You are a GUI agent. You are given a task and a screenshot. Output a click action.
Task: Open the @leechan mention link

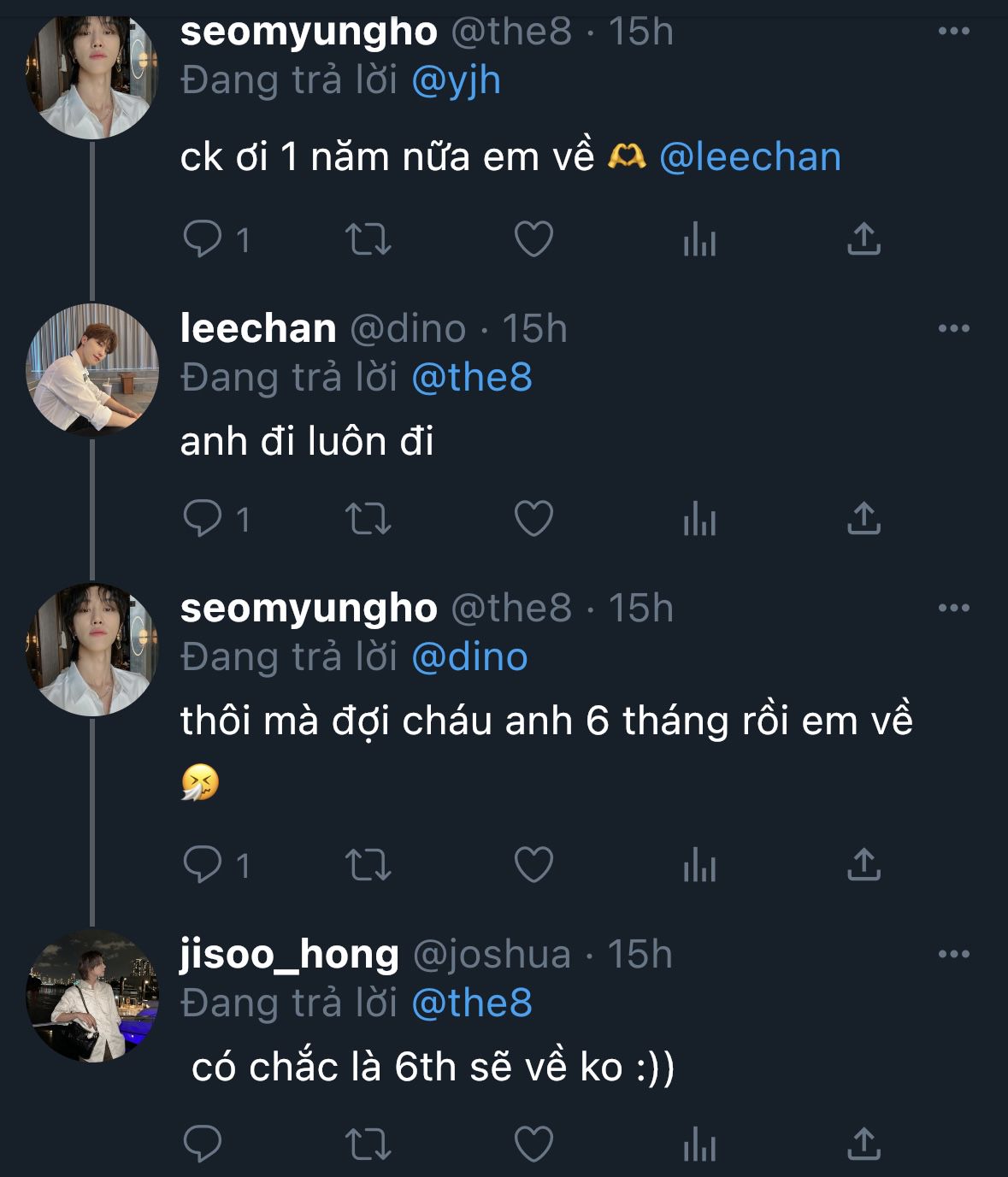750,157
